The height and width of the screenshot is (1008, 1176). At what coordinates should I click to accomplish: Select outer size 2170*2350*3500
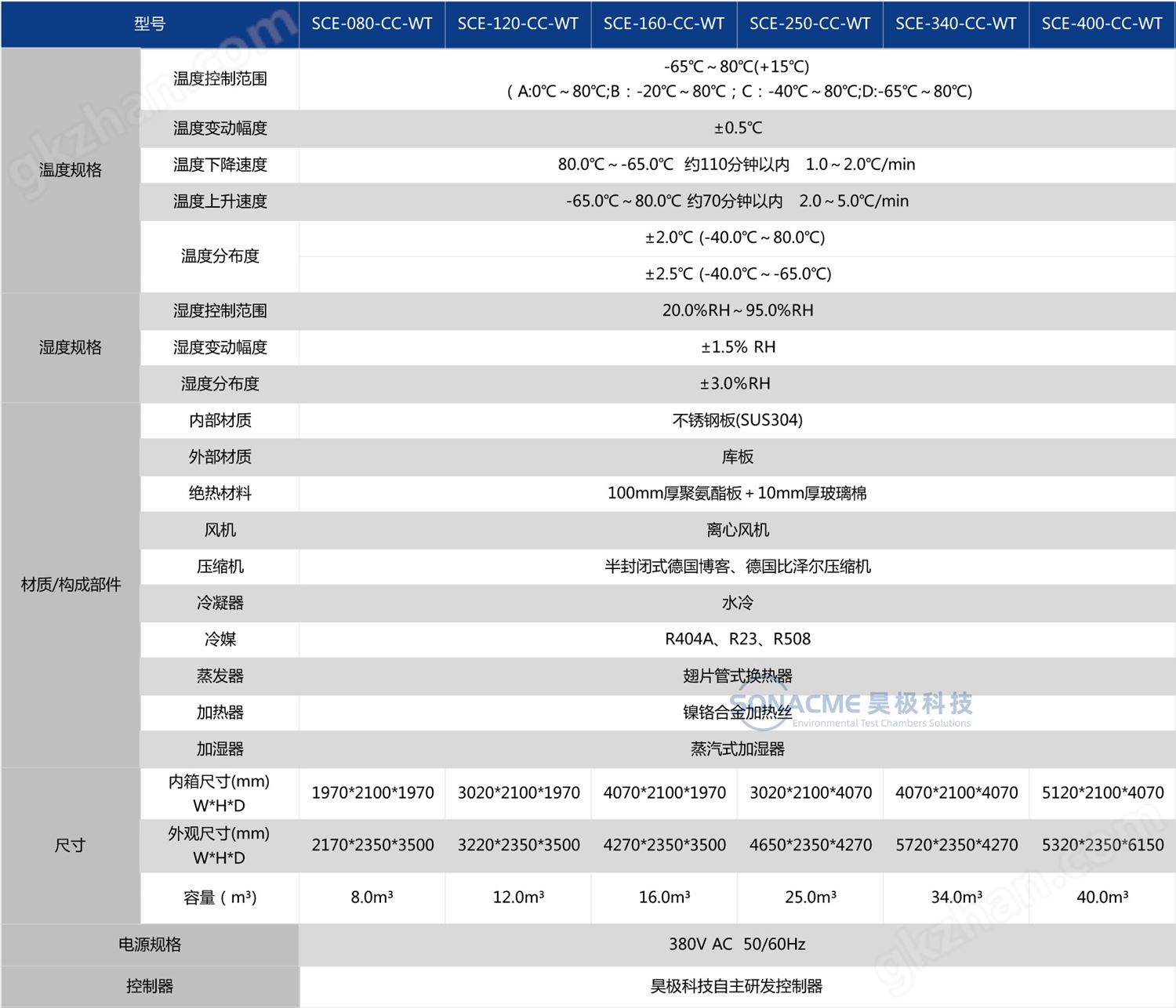[372, 846]
